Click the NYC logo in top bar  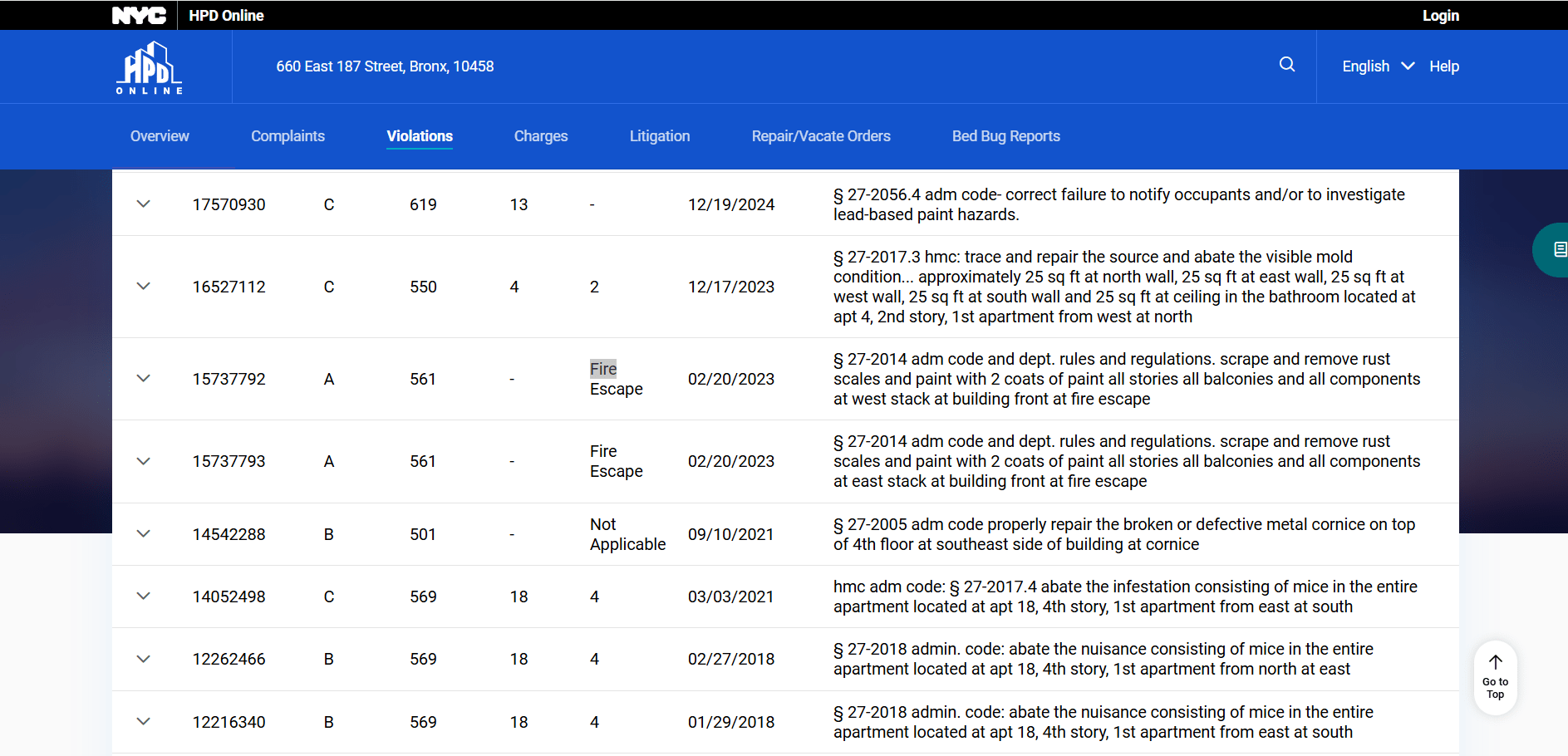tap(139, 16)
